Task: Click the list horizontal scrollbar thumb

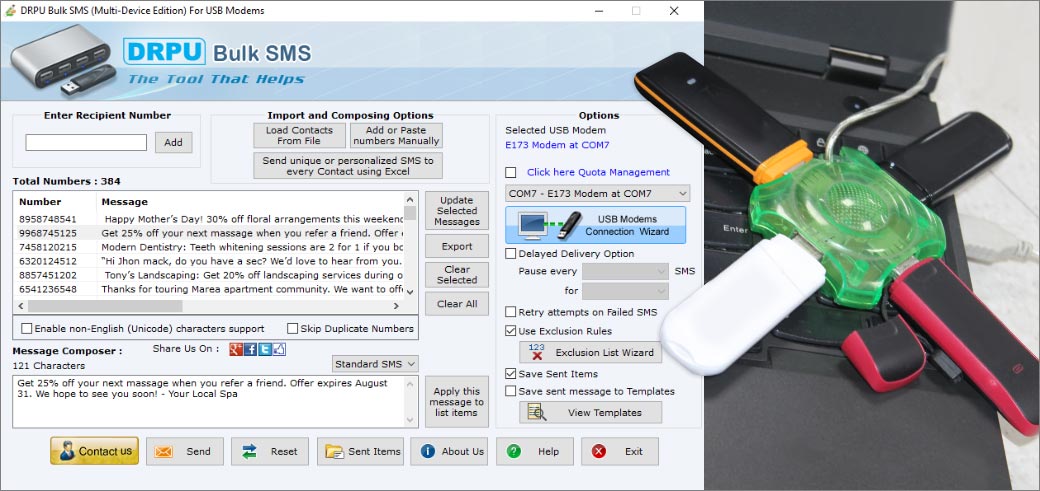Action: 105,306
